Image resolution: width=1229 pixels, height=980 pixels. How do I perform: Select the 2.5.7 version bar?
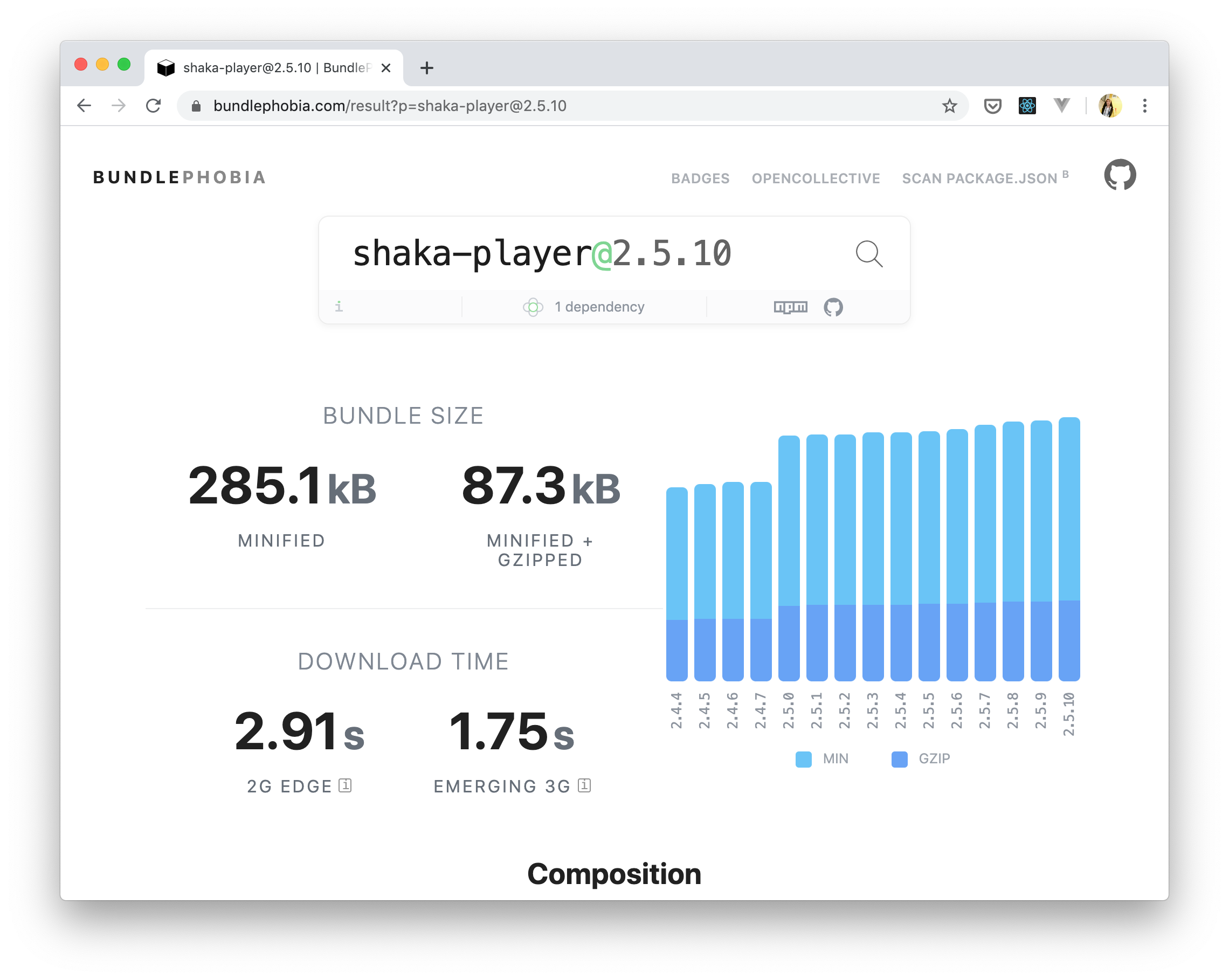(985, 553)
